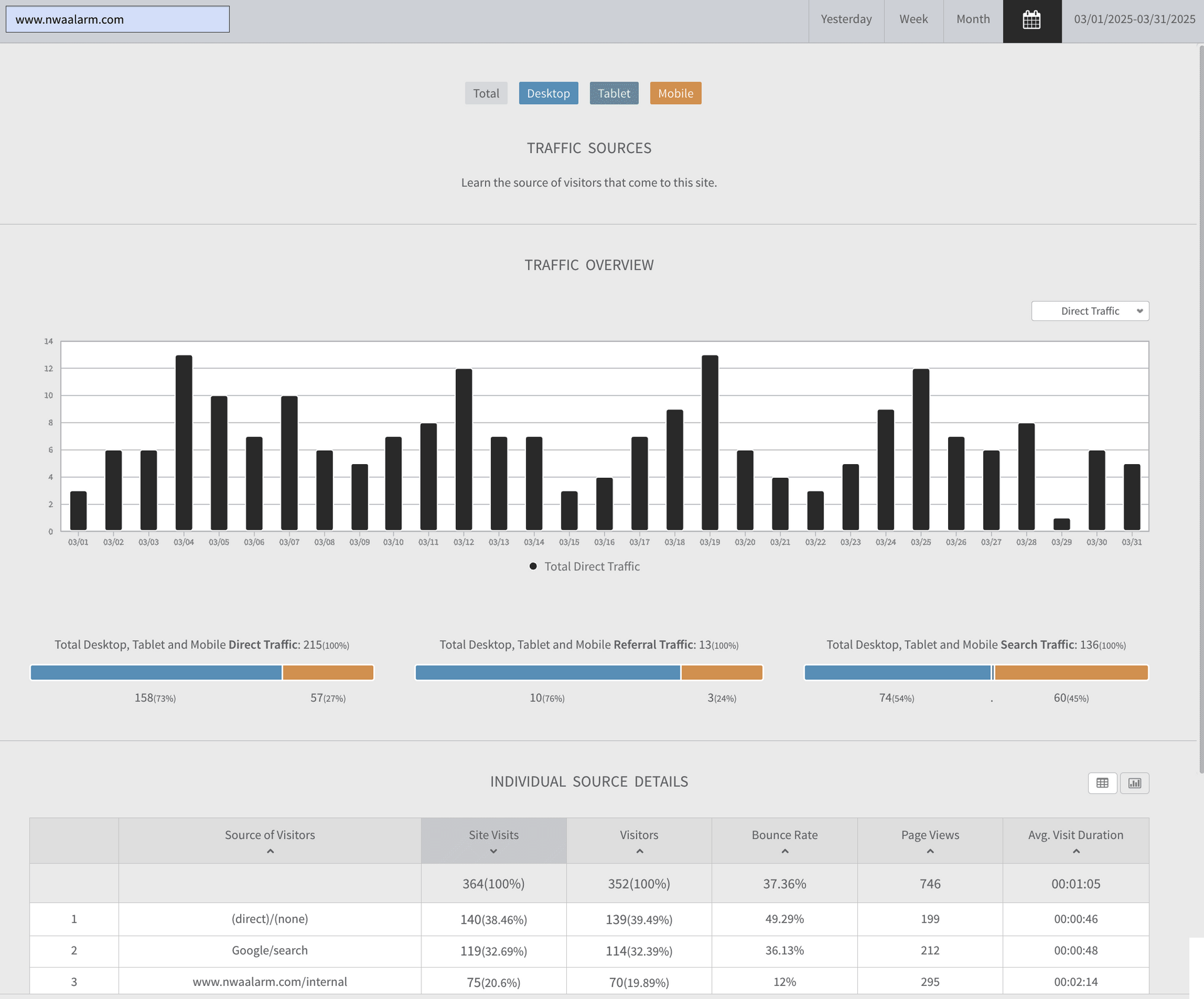The height and width of the screenshot is (999, 1204).
Task: Toggle Site Visits sort direction chevron
Action: coord(494,851)
